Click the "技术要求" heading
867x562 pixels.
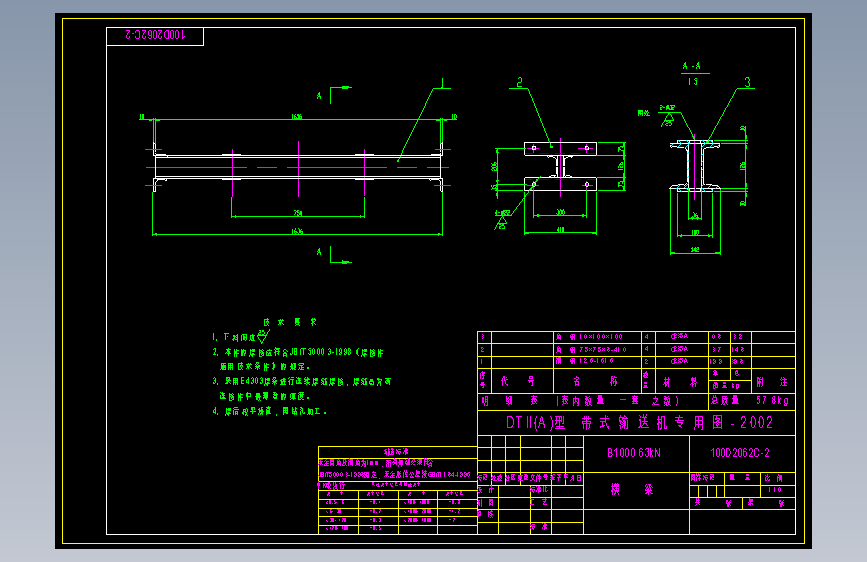pos(290,322)
